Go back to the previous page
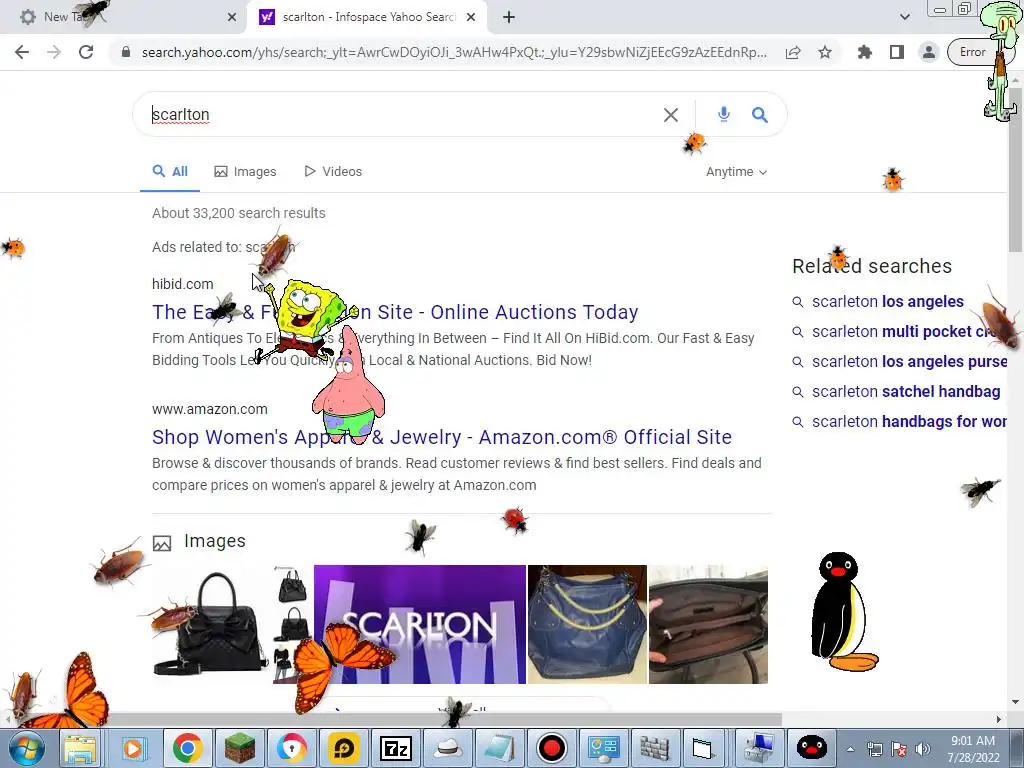Screen dimensions: 1024x768 [22, 52]
